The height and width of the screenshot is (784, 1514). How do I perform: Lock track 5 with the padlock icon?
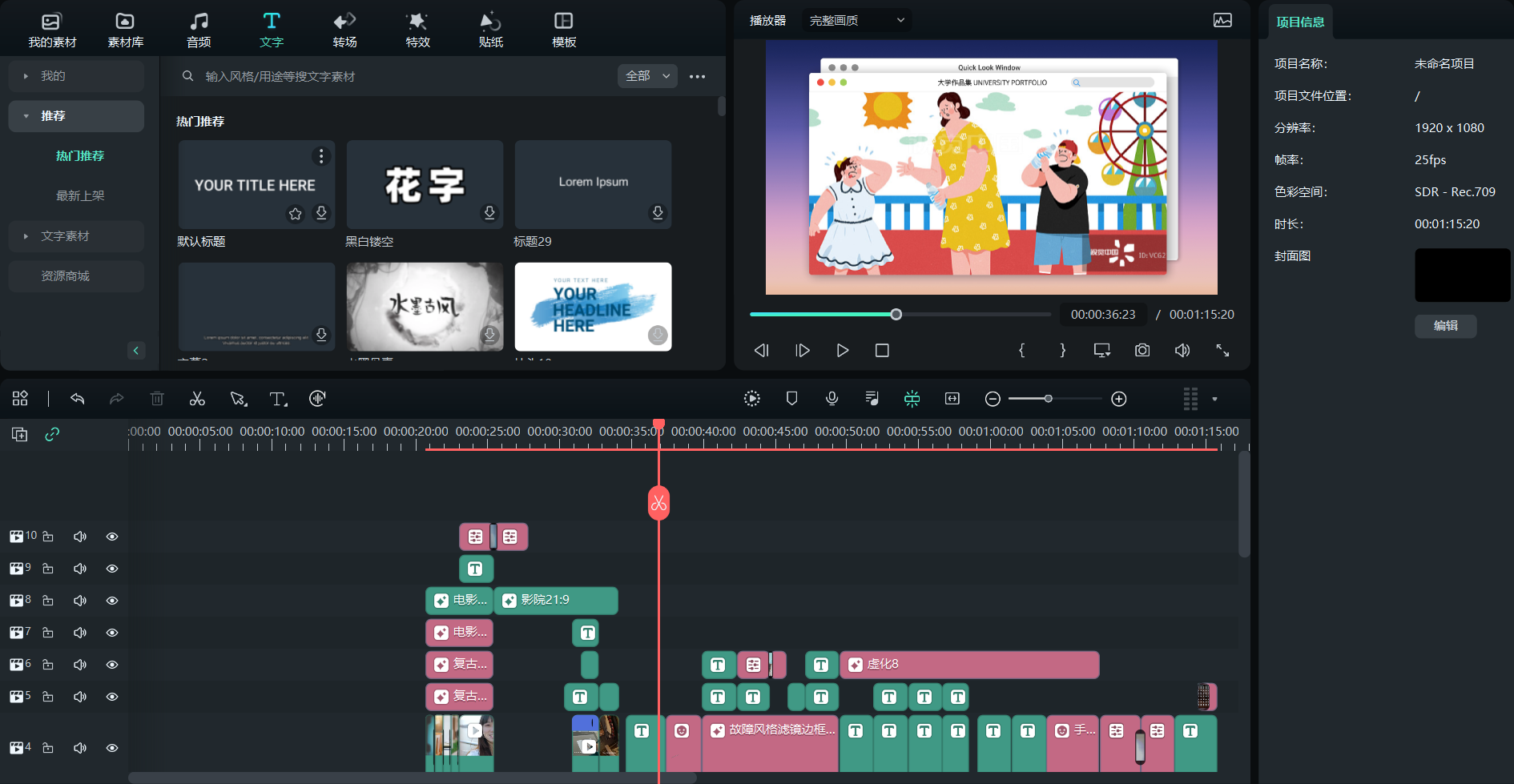coord(47,697)
